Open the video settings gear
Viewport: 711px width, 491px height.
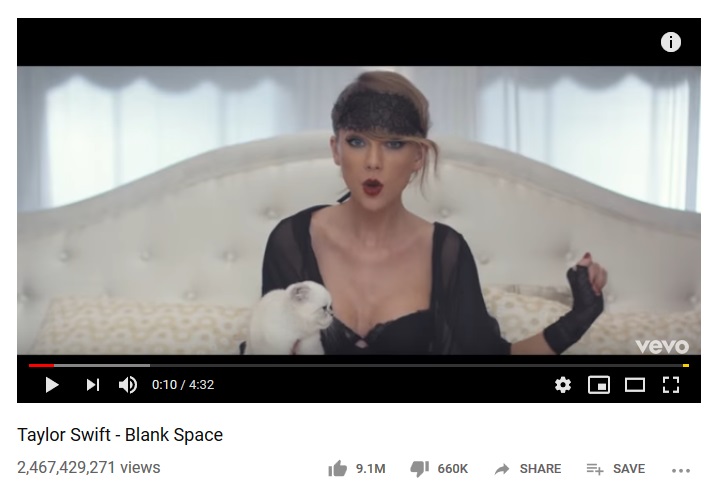(563, 385)
